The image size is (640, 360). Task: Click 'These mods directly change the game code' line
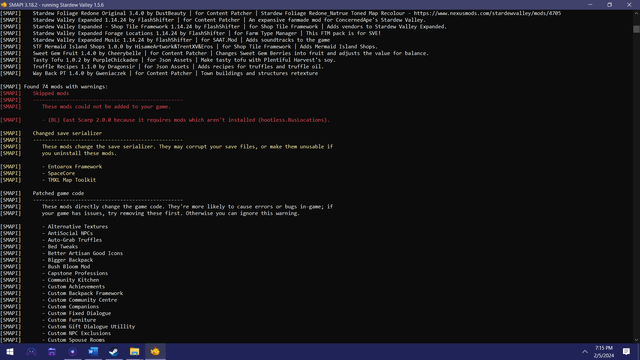[x=187, y=207]
